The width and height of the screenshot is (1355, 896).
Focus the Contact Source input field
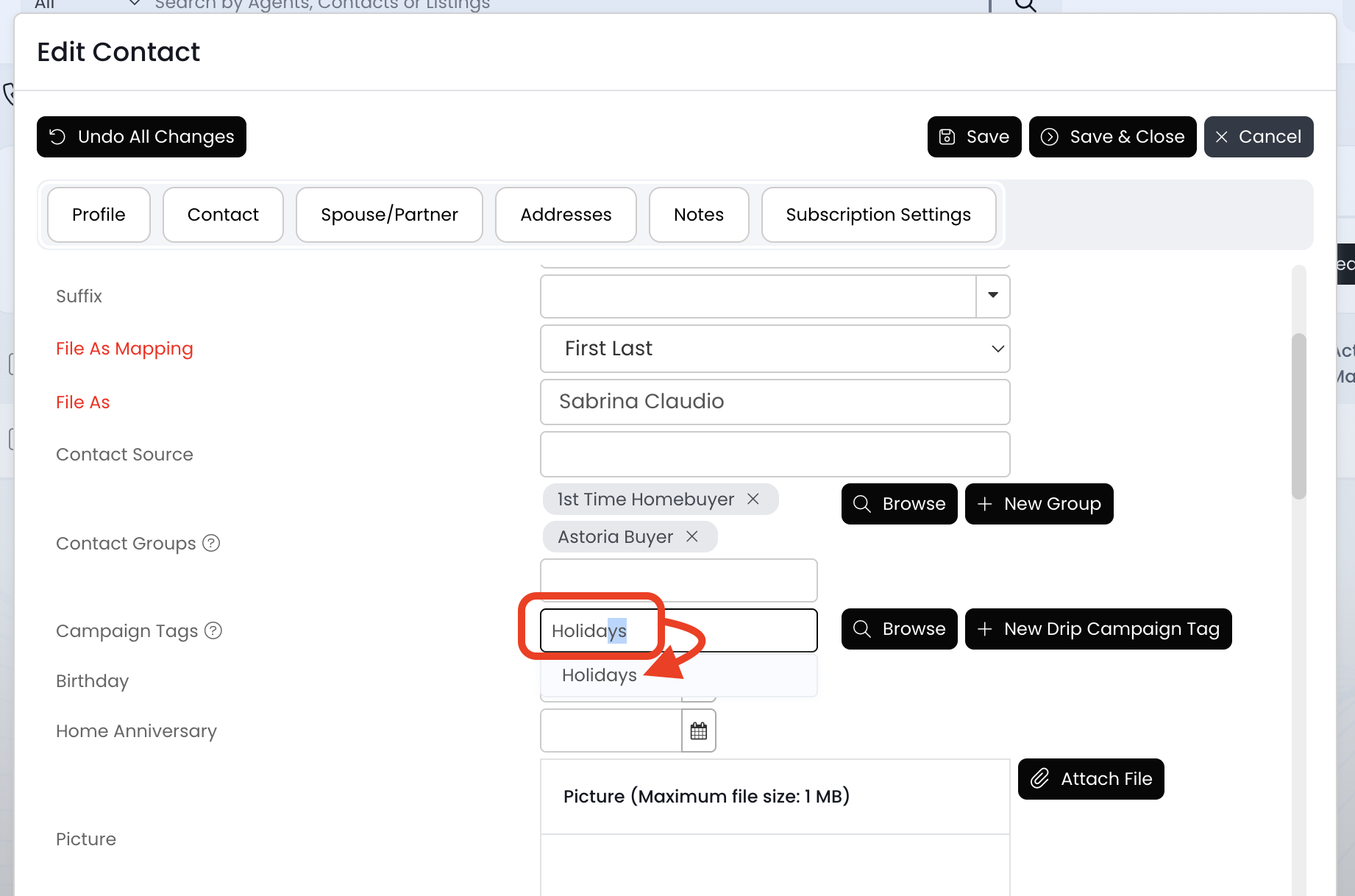coord(775,455)
